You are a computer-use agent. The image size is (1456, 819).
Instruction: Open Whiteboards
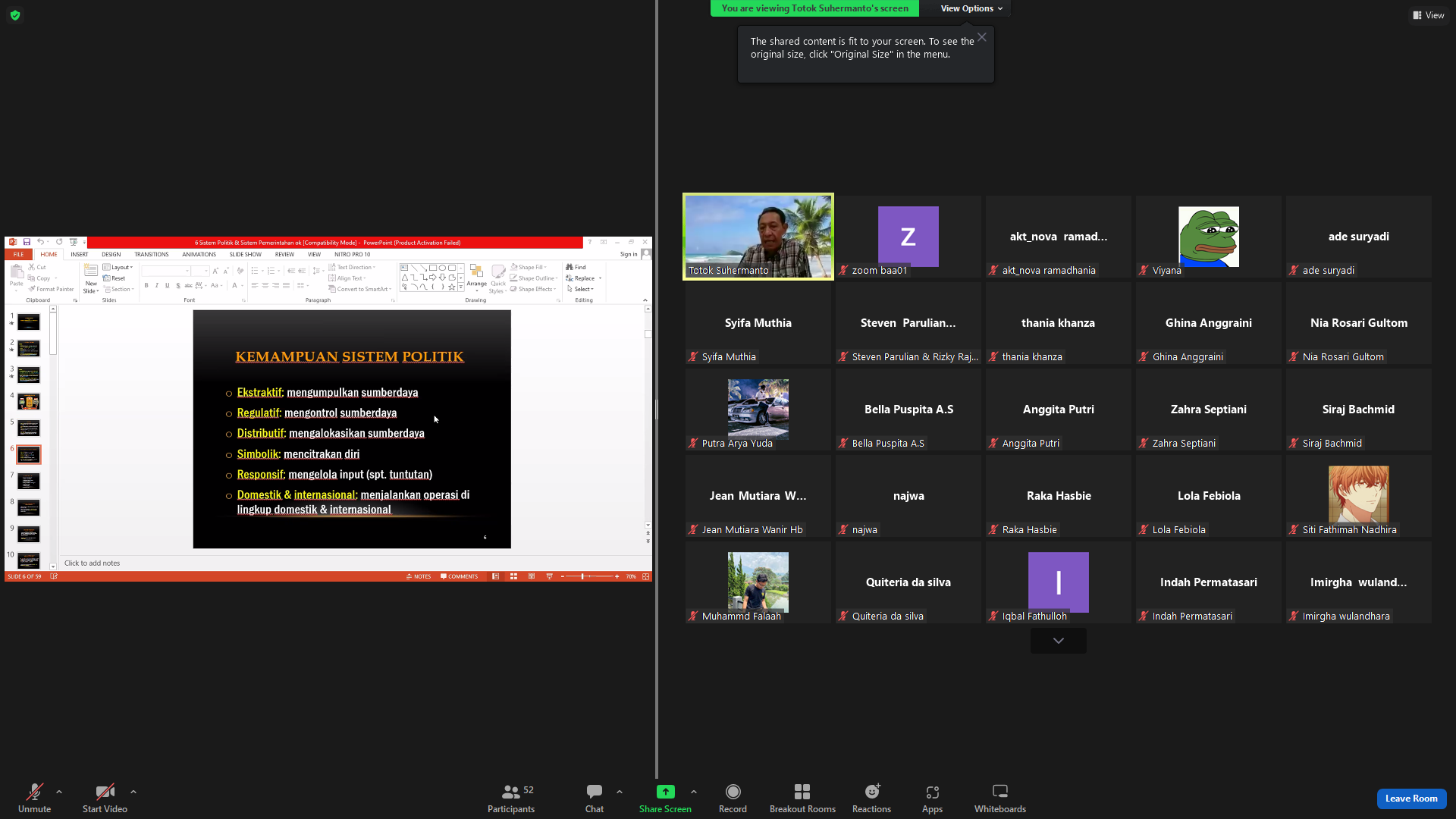1000,798
